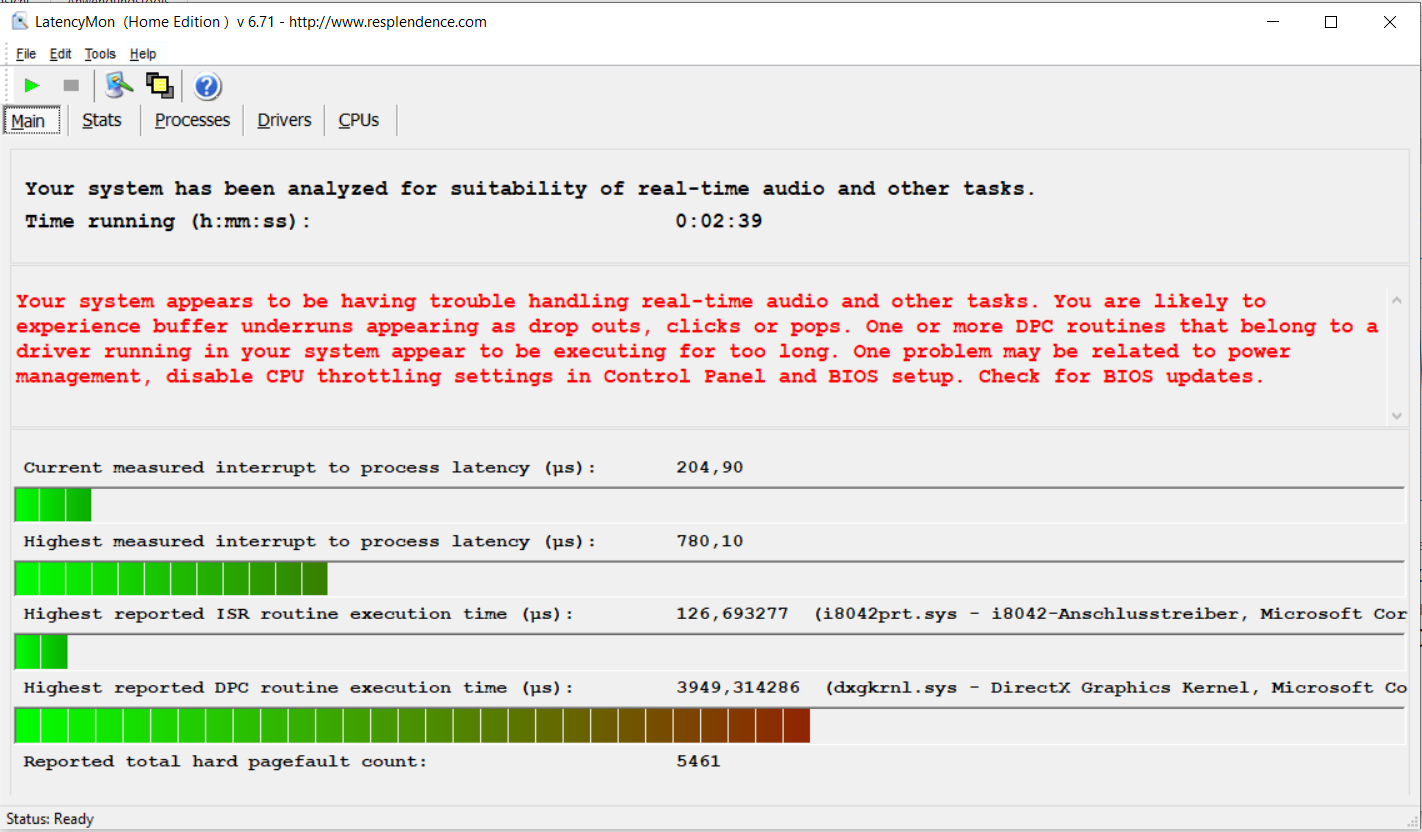Image resolution: width=1422 pixels, height=832 pixels.
Task: Click the highest latency value 780,10
Action: pyautogui.click(x=710, y=541)
